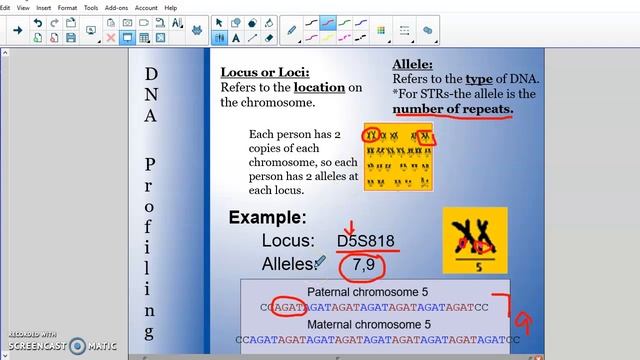Open the pen type pencil selector
The width and height of the screenshot is (640, 360).
[291, 30]
